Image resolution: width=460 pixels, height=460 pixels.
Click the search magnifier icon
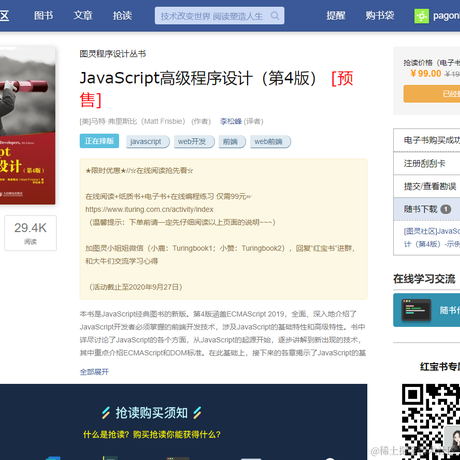coord(275,16)
